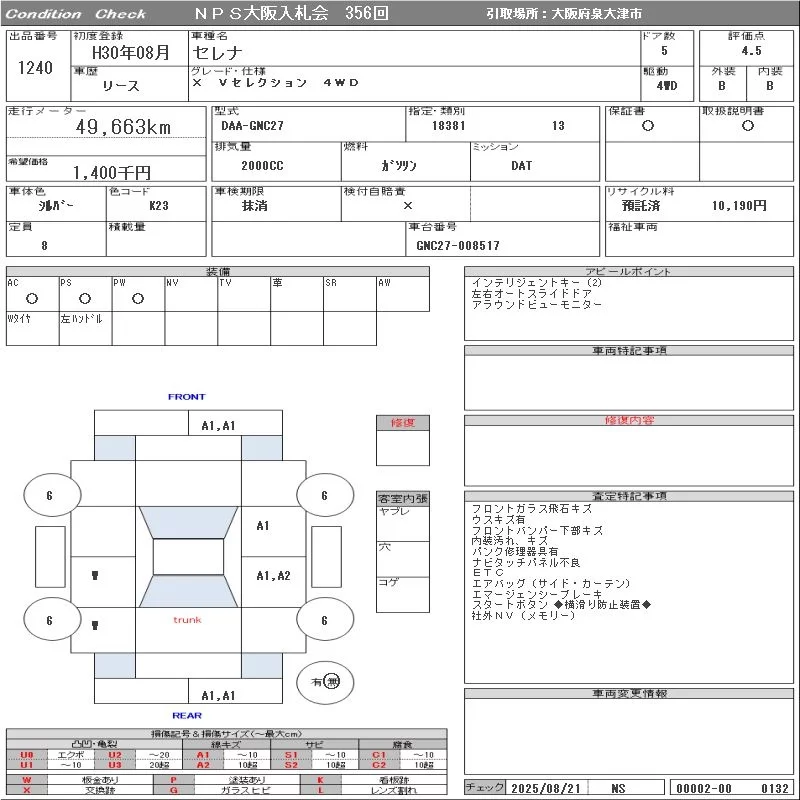Click the red trunk label in diagram
The image size is (800, 800).
tap(187, 620)
